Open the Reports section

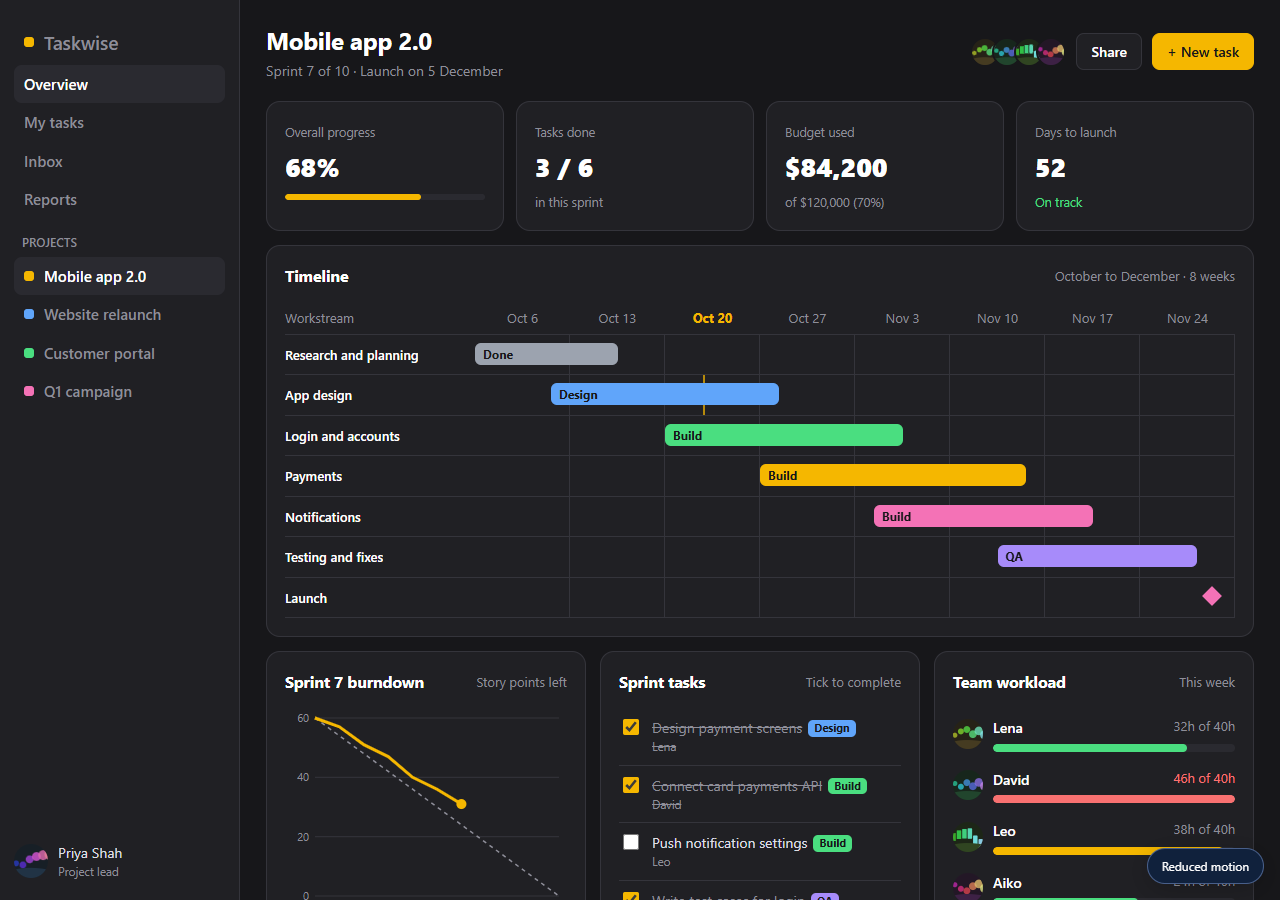pyautogui.click(x=119, y=200)
